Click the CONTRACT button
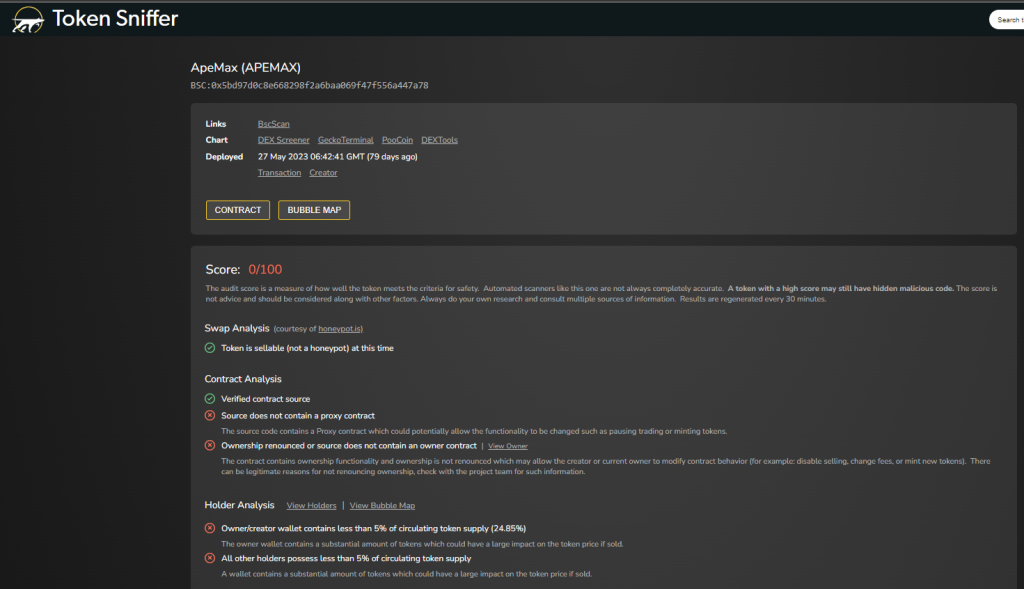Viewport: 1024px width, 589px height. point(238,210)
